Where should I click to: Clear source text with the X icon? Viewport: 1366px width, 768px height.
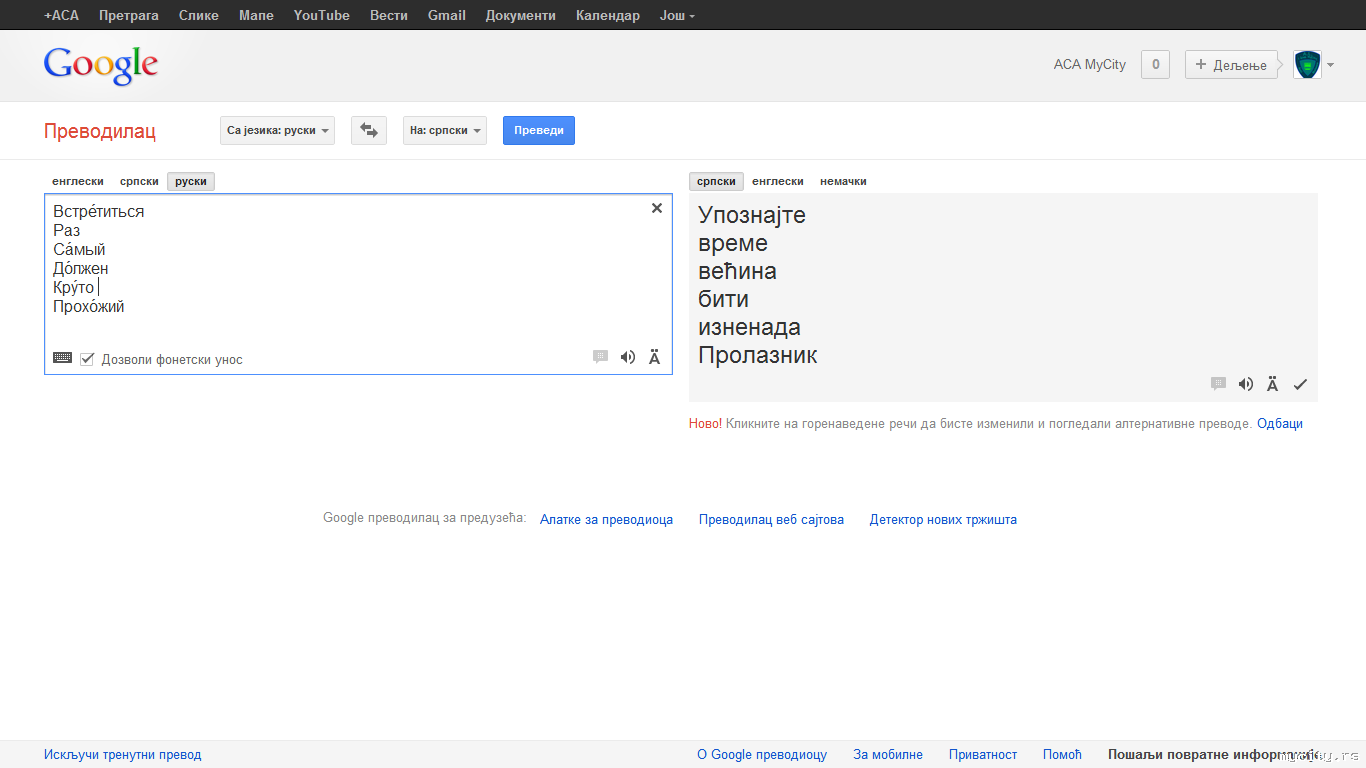[657, 208]
